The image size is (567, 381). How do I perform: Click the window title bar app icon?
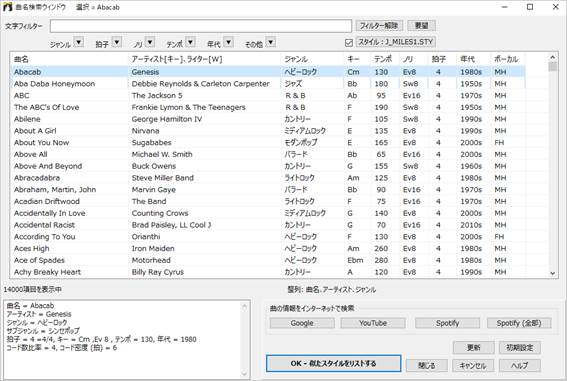tap(8, 7)
